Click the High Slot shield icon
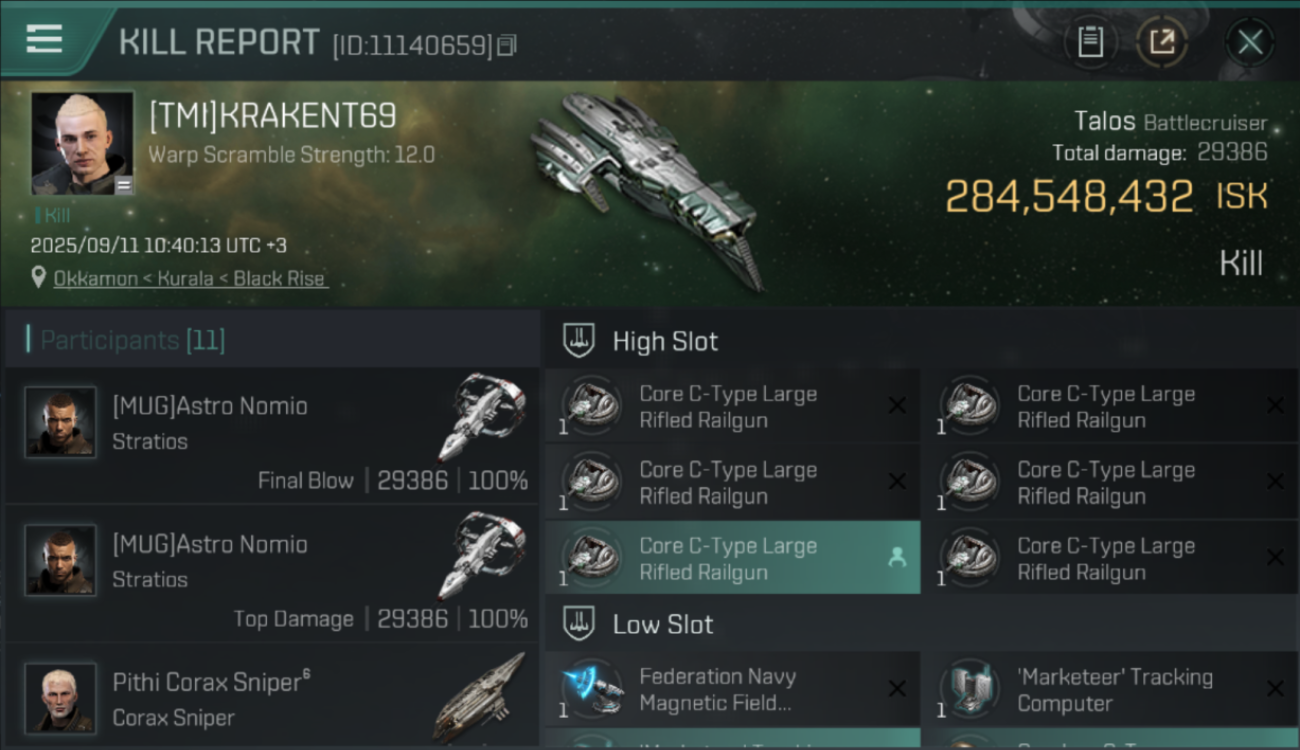This screenshot has height=750, width=1300. click(579, 341)
